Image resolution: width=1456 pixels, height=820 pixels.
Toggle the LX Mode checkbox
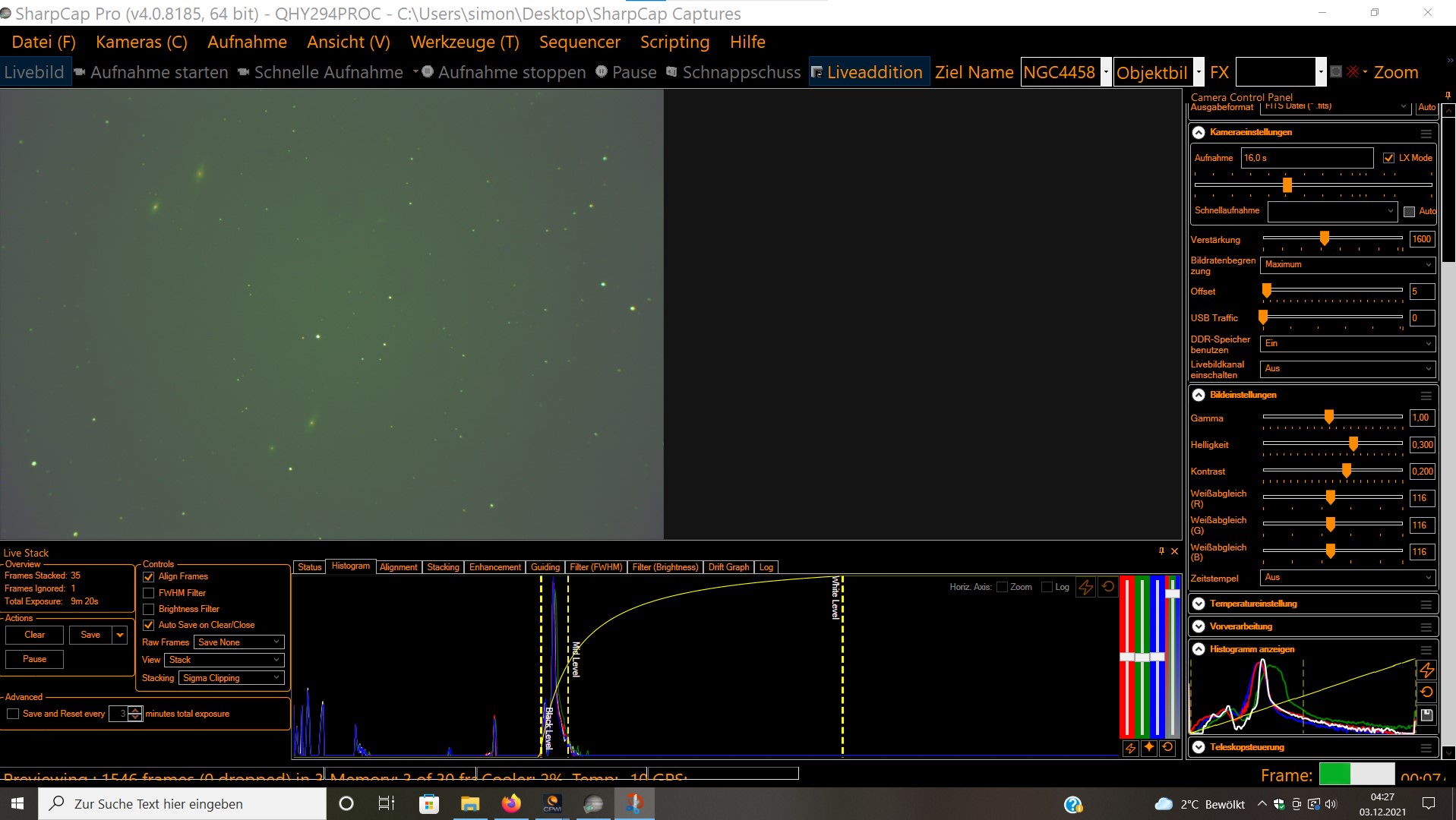pos(1388,158)
